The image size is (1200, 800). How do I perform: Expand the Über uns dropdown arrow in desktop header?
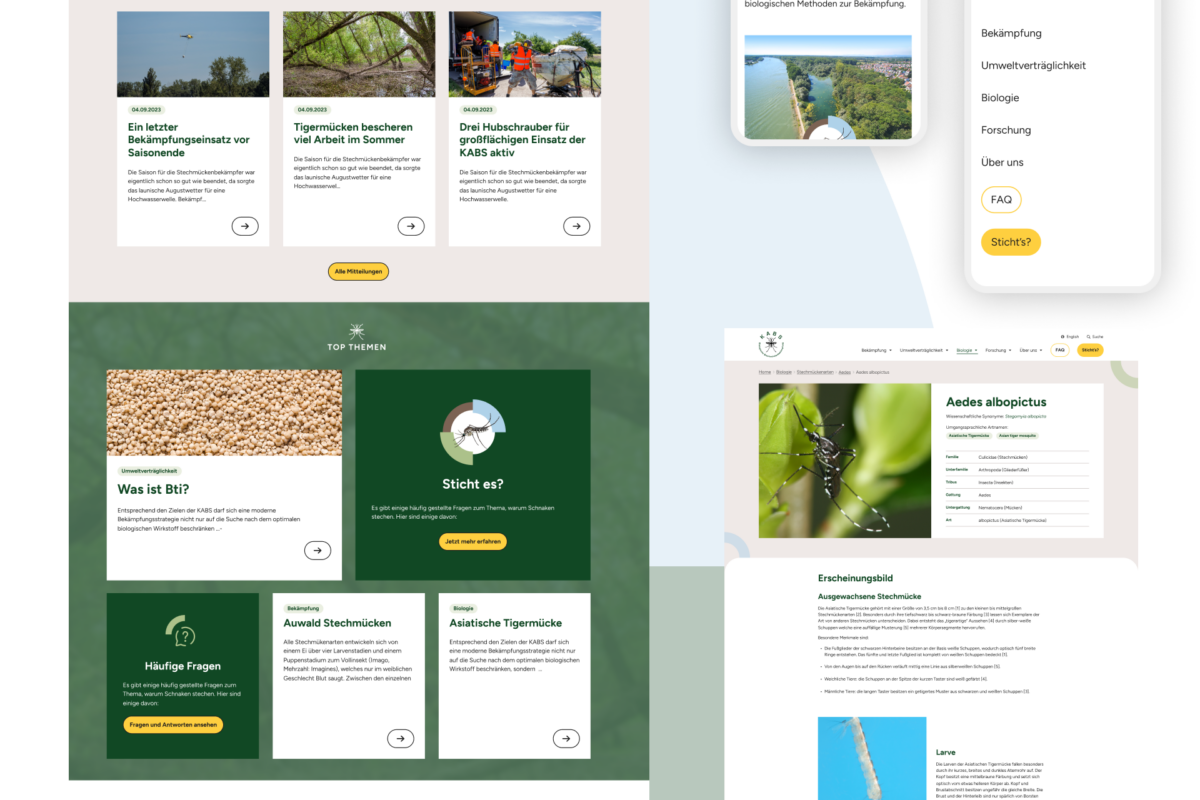pos(1041,351)
